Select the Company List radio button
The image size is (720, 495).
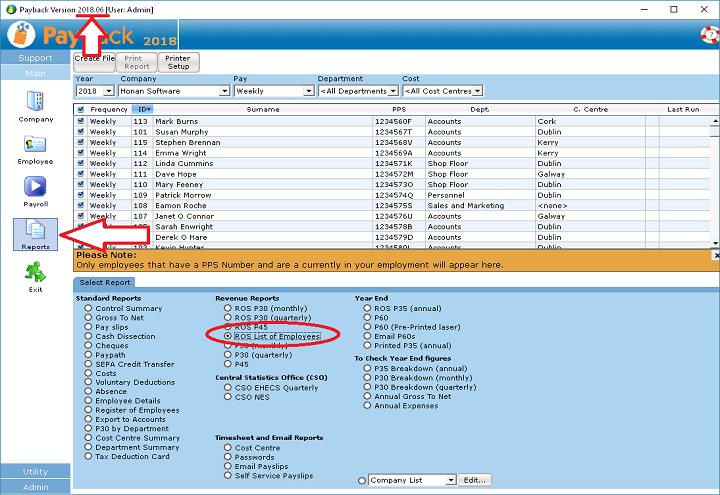(x=362, y=481)
